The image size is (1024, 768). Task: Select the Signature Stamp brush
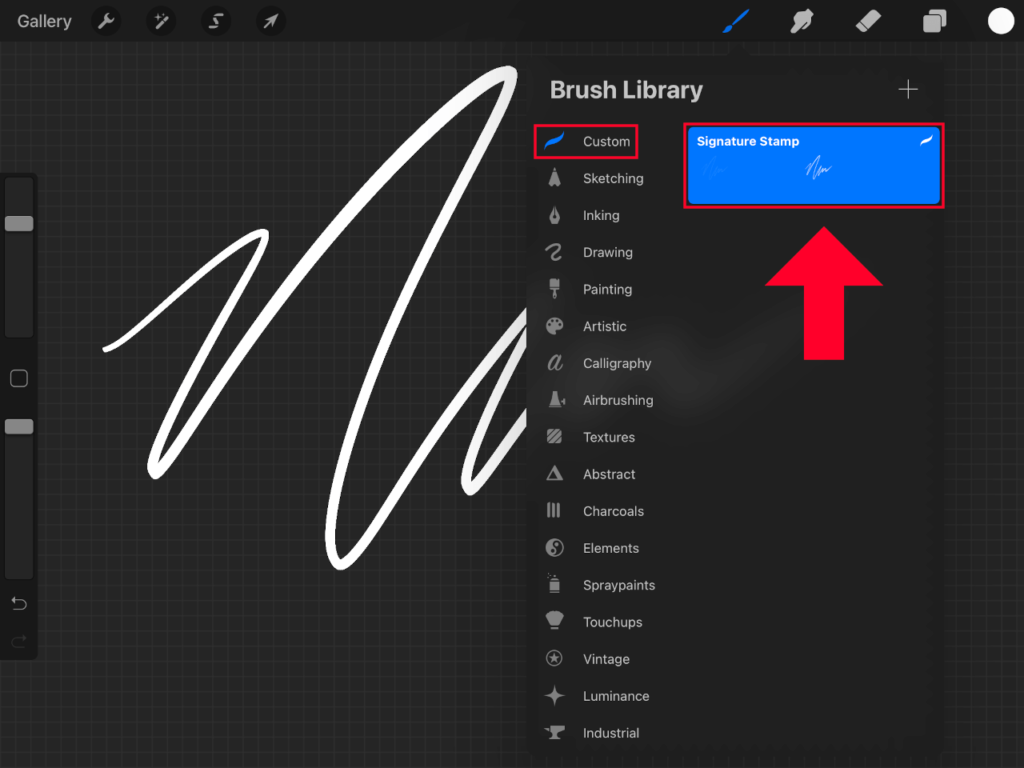tap(813, 166)
